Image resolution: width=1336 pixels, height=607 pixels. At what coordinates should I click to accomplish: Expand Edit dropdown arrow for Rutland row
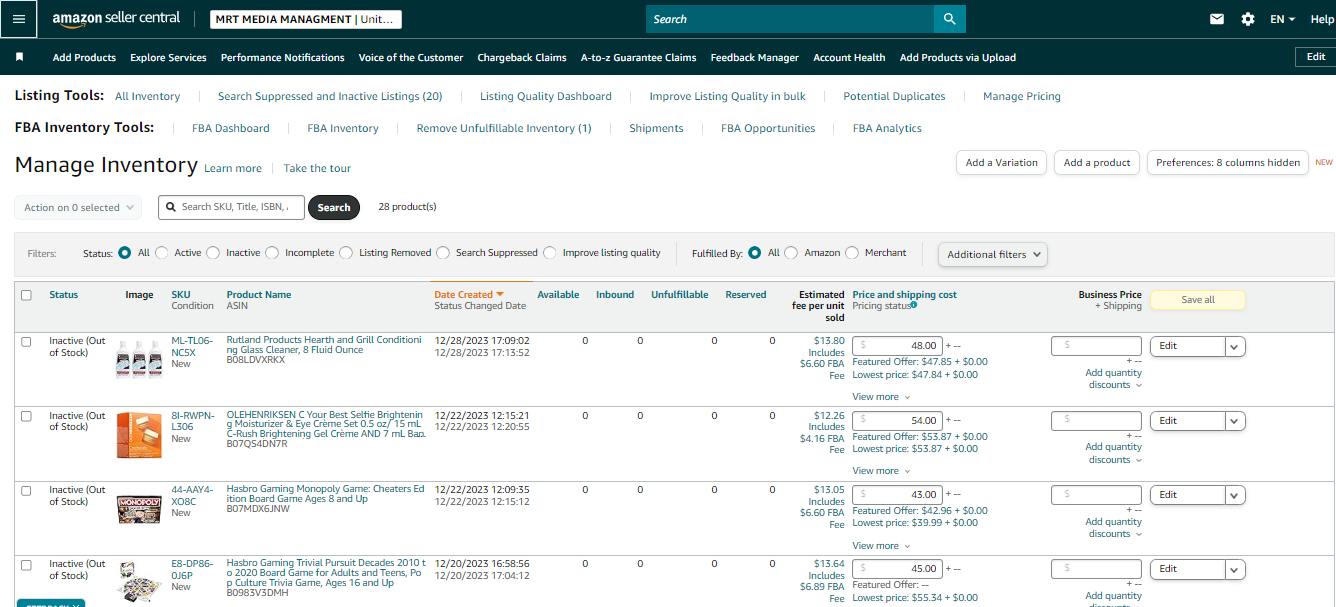pyautogui.click(x=1235, y=346)
